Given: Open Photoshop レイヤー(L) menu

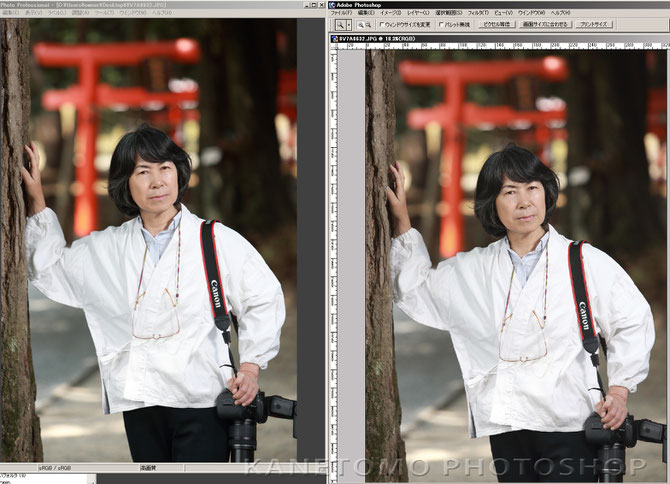Looking at the screenshot, I should pos(418,13).
